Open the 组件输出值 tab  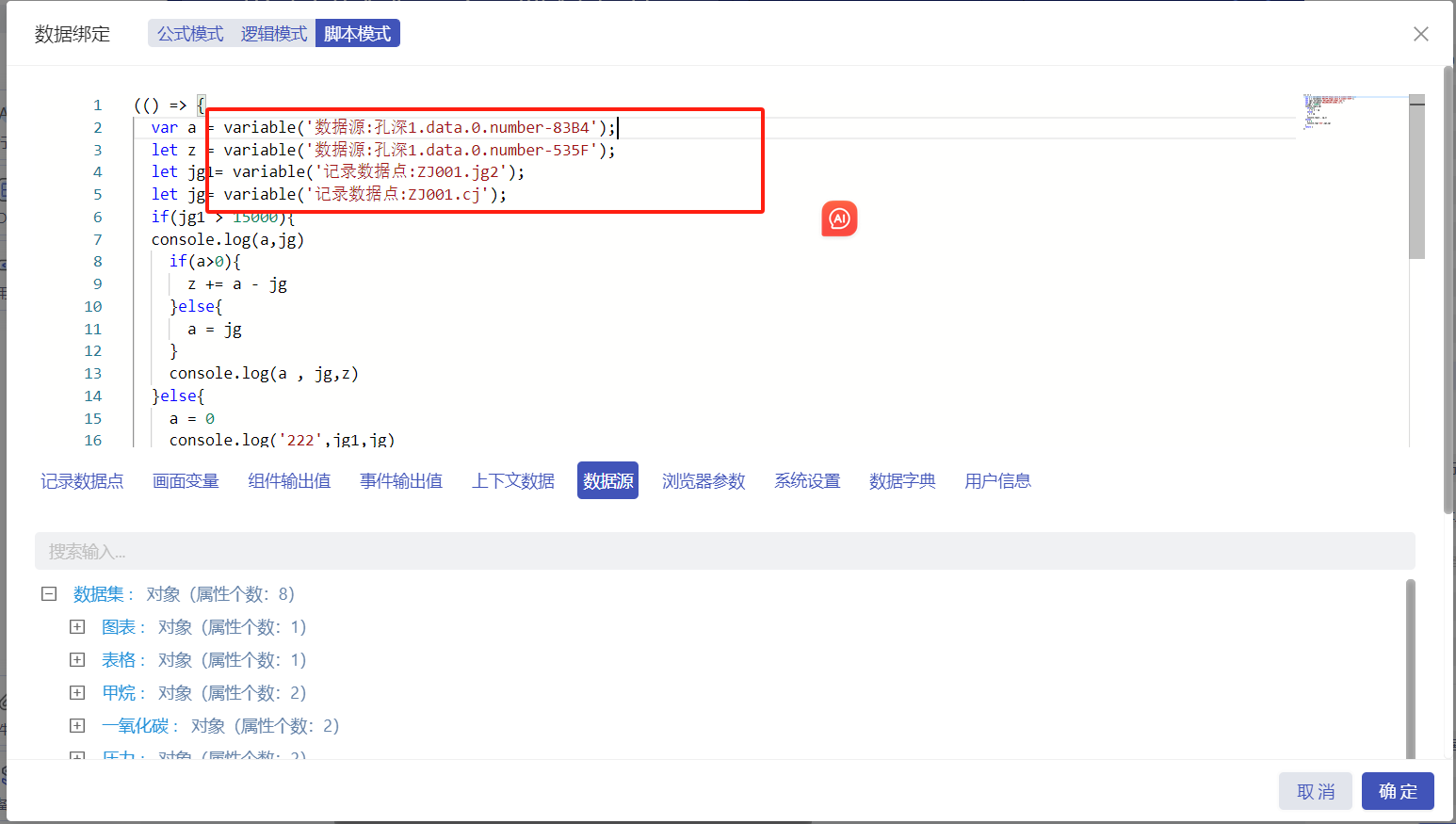click(x=289, y=481)
